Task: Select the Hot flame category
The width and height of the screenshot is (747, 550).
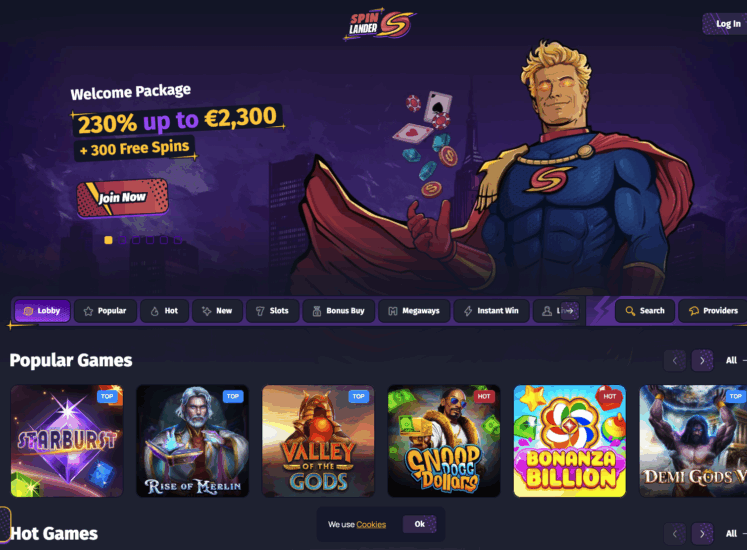Action: pyautogui.click(x=164, y=311)
